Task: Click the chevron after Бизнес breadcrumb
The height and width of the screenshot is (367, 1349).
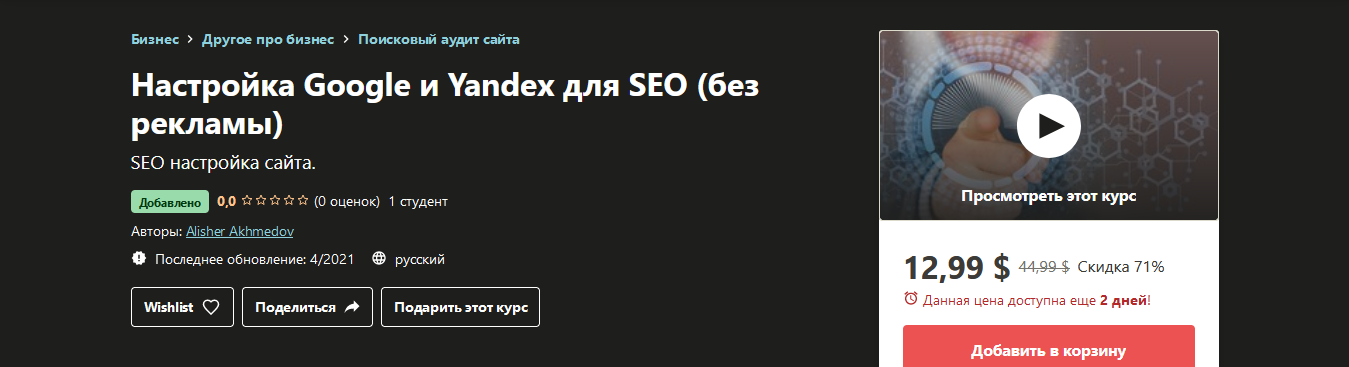Action: pyautogui.click(x=190, y=40)
